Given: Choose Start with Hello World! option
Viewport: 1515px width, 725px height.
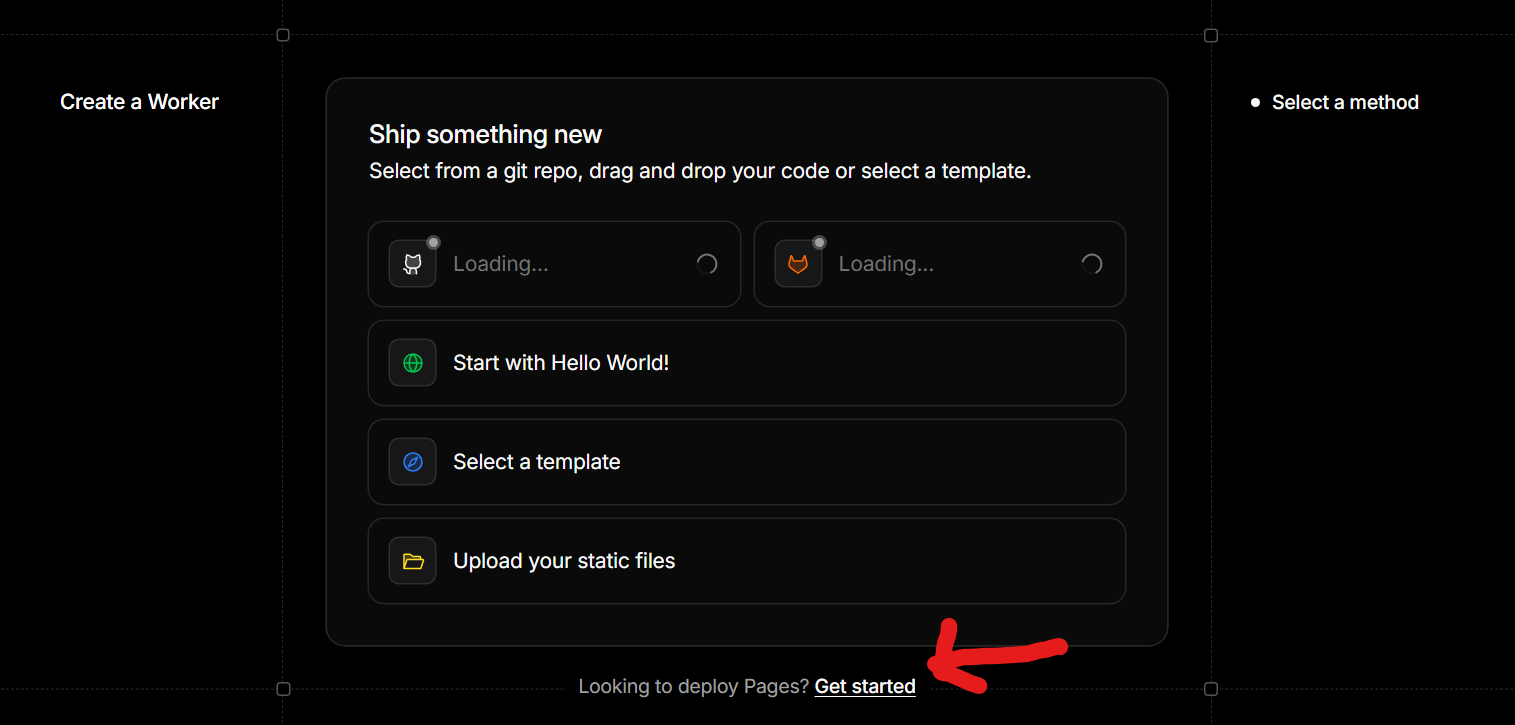Looking at the screenshot, I should [x=747, y=363].
